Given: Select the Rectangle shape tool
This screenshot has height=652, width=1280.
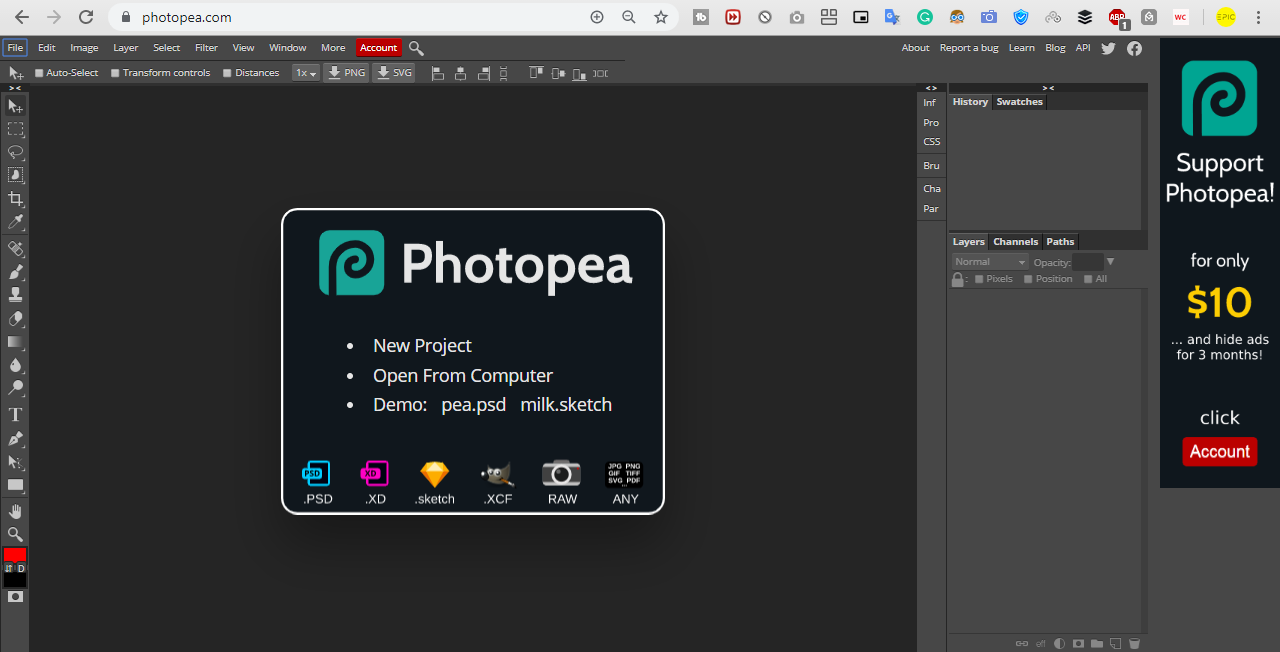Looking at the screenshot, I should (15, 485).
